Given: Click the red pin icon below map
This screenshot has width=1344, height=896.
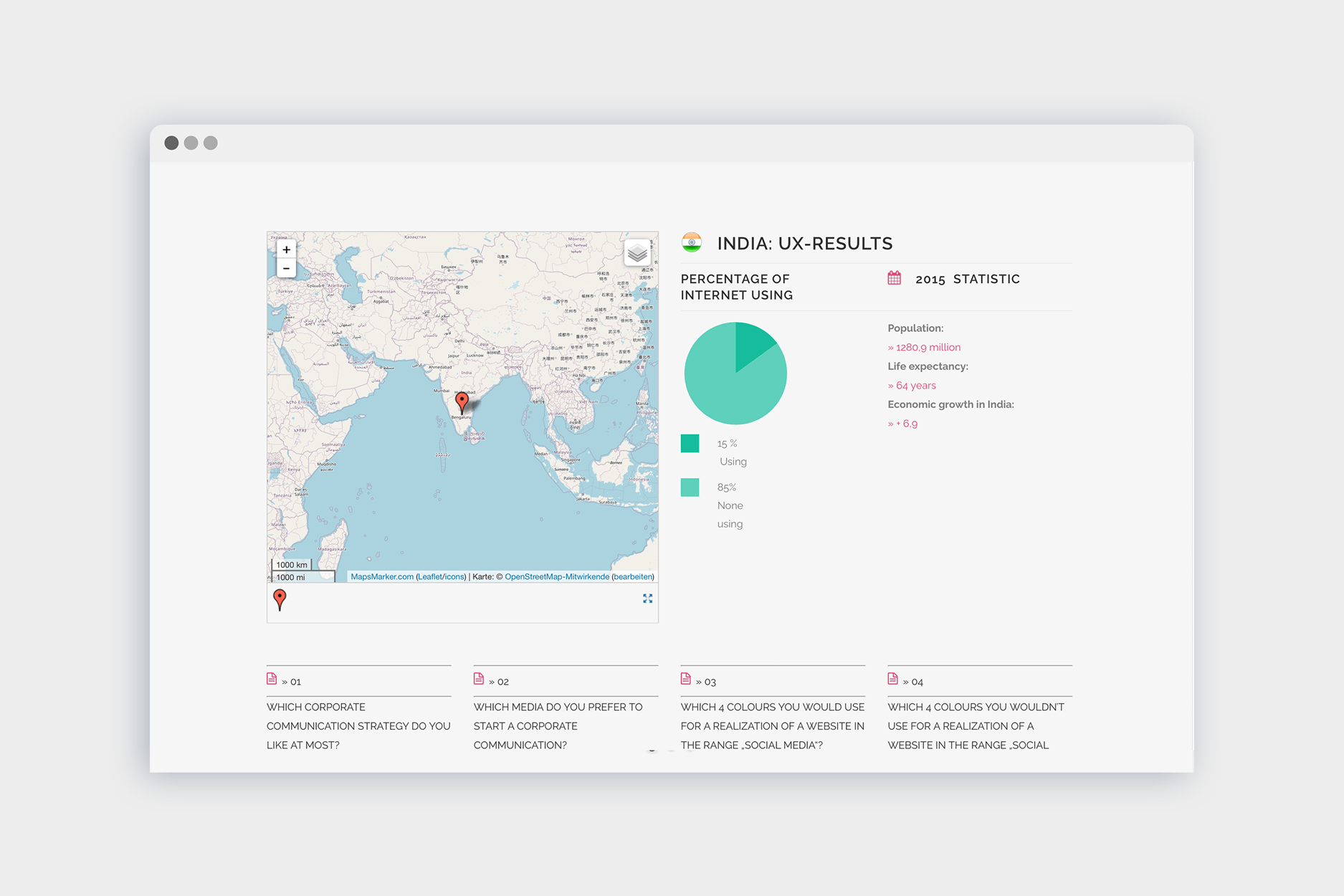Looking at the screenshot, I should point(280,599).
